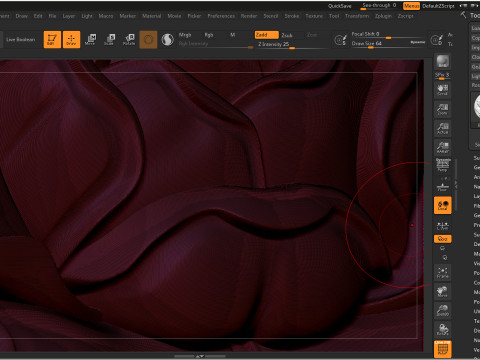
Task: Toggle the Dynamic draw size option
Action: click(417, 42)
